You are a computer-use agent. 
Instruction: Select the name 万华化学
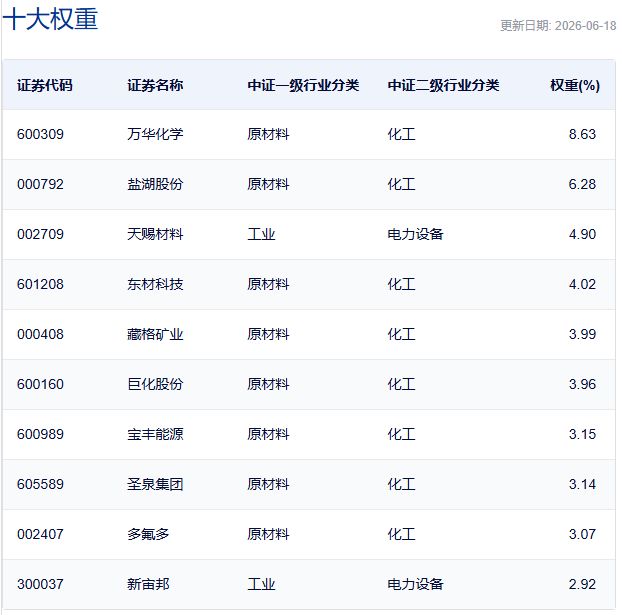[x=155, y=134]
